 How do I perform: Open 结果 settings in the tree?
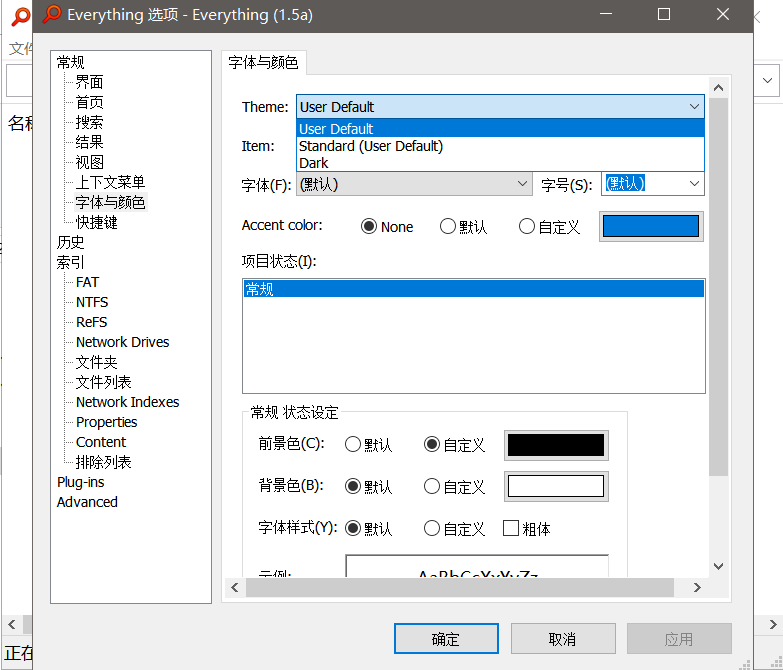point(89,142)
